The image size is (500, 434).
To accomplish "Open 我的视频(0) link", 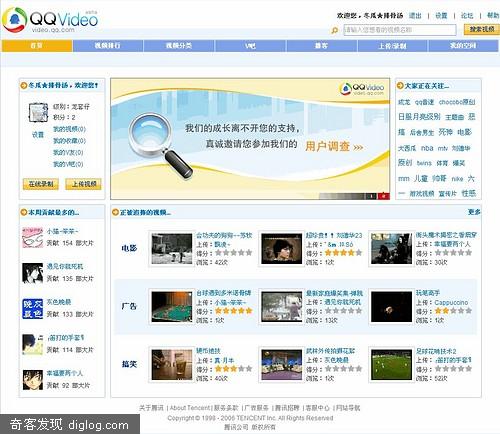I will click(69, 129).
